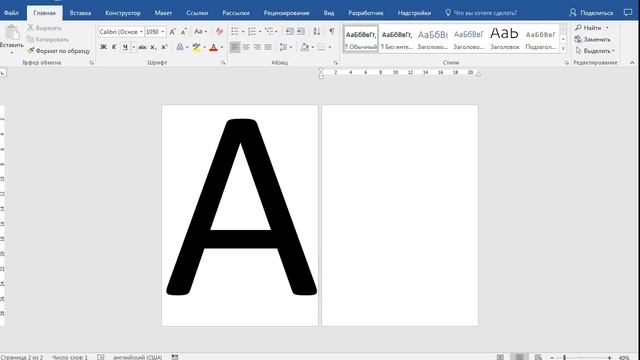Switch to the Вид tab
This screenshot has height=360, width=640.
coord(329,13)
